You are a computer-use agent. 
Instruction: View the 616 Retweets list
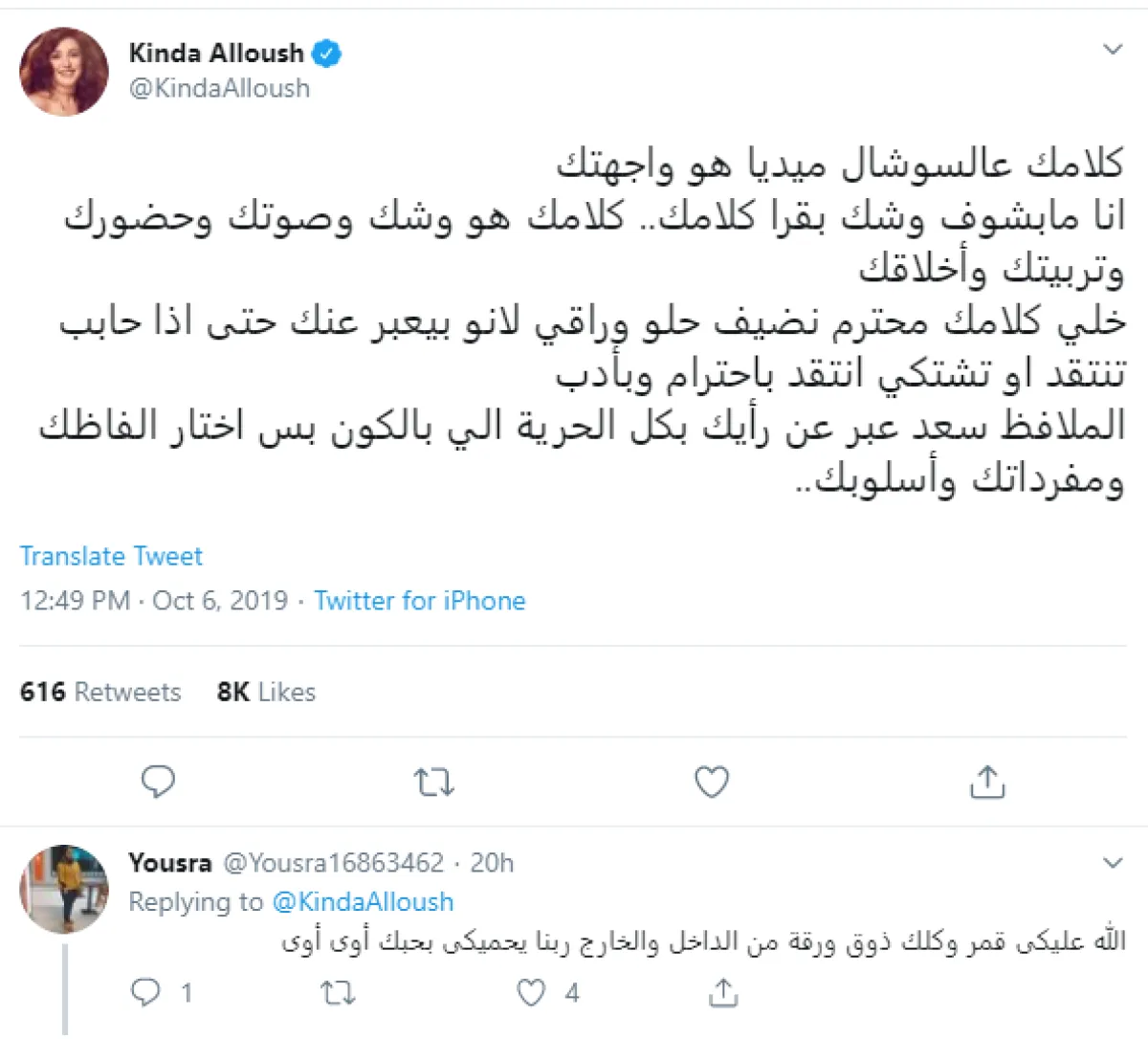click(x=99, y=692)
